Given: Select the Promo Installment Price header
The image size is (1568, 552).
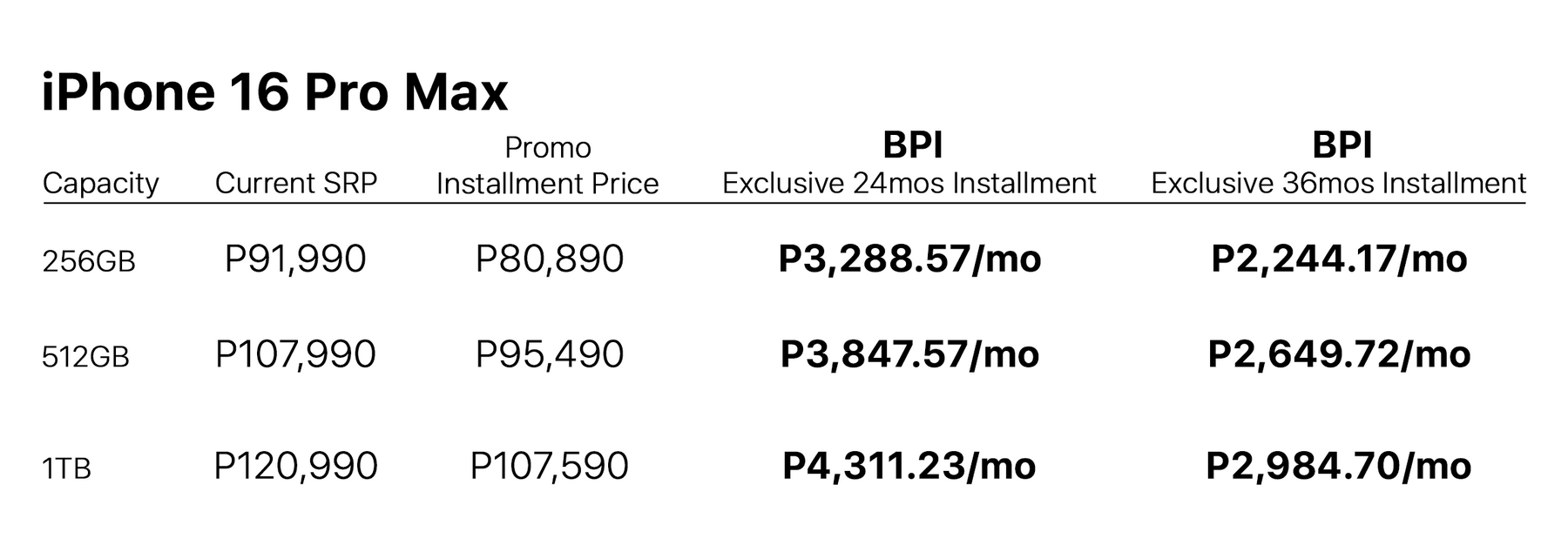Looking at the screenshot, I should point(547,166).
